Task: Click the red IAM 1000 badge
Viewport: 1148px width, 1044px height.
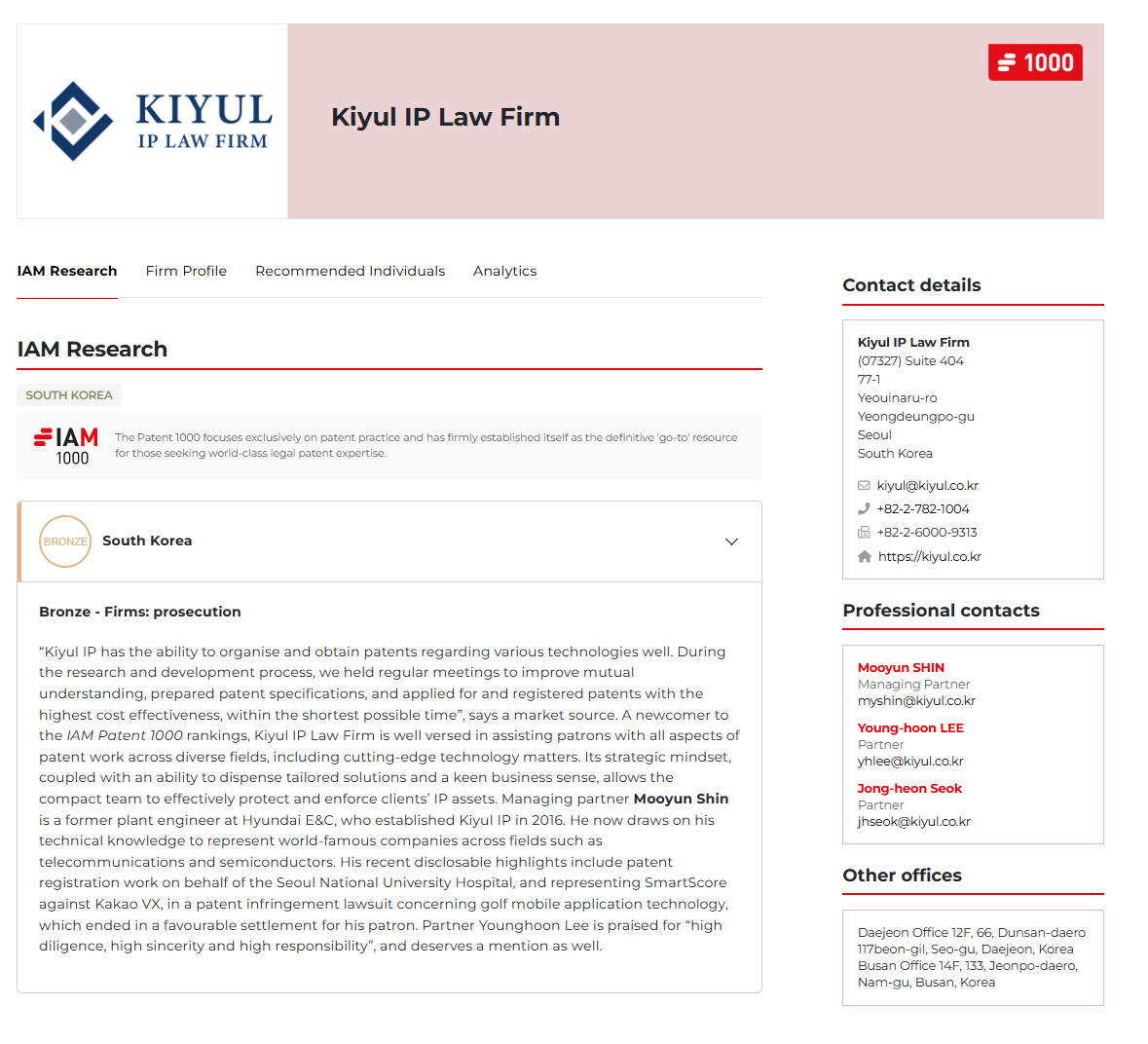Action: pyautogui.click(x=1034, y=62)
